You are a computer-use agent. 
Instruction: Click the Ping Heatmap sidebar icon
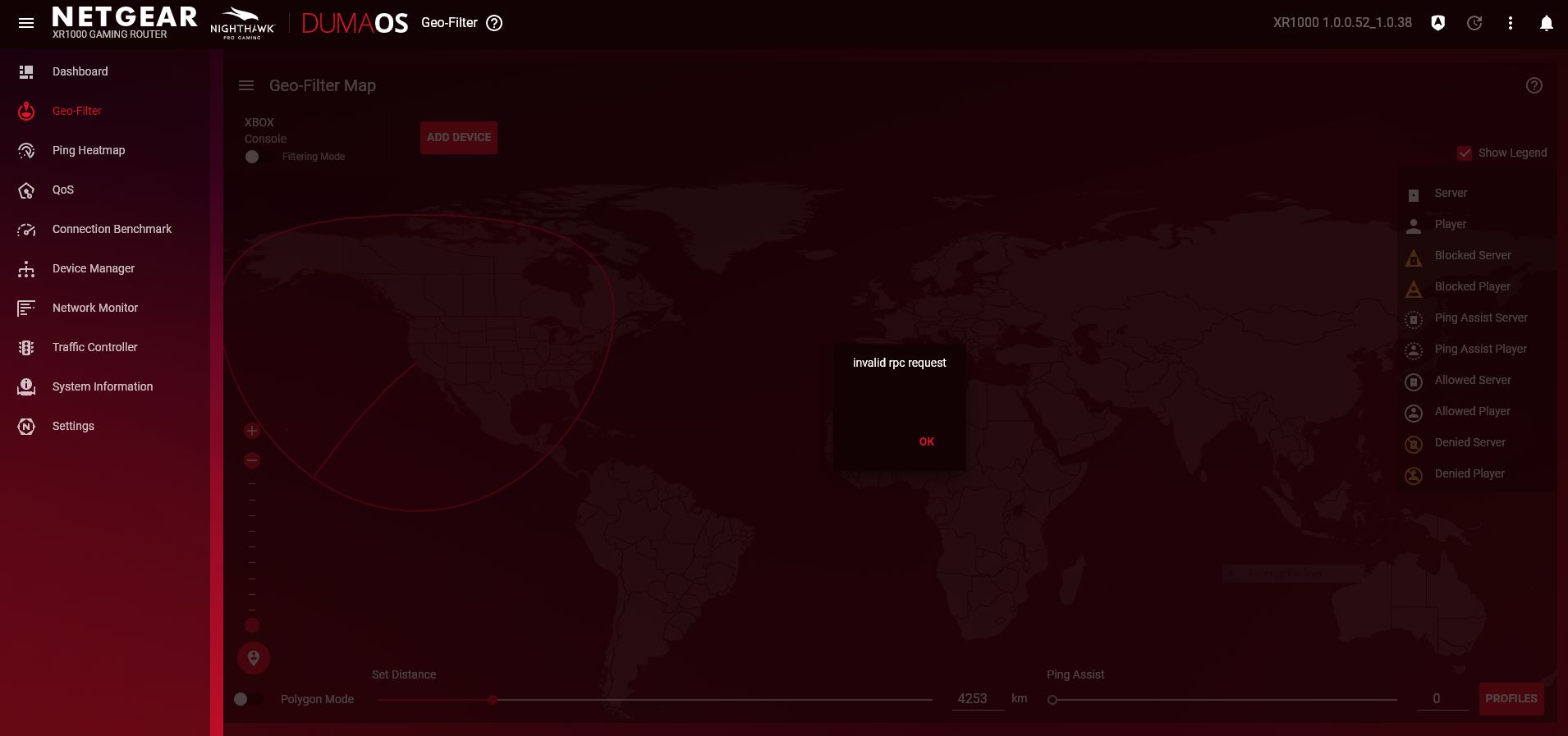click(26, 150)
